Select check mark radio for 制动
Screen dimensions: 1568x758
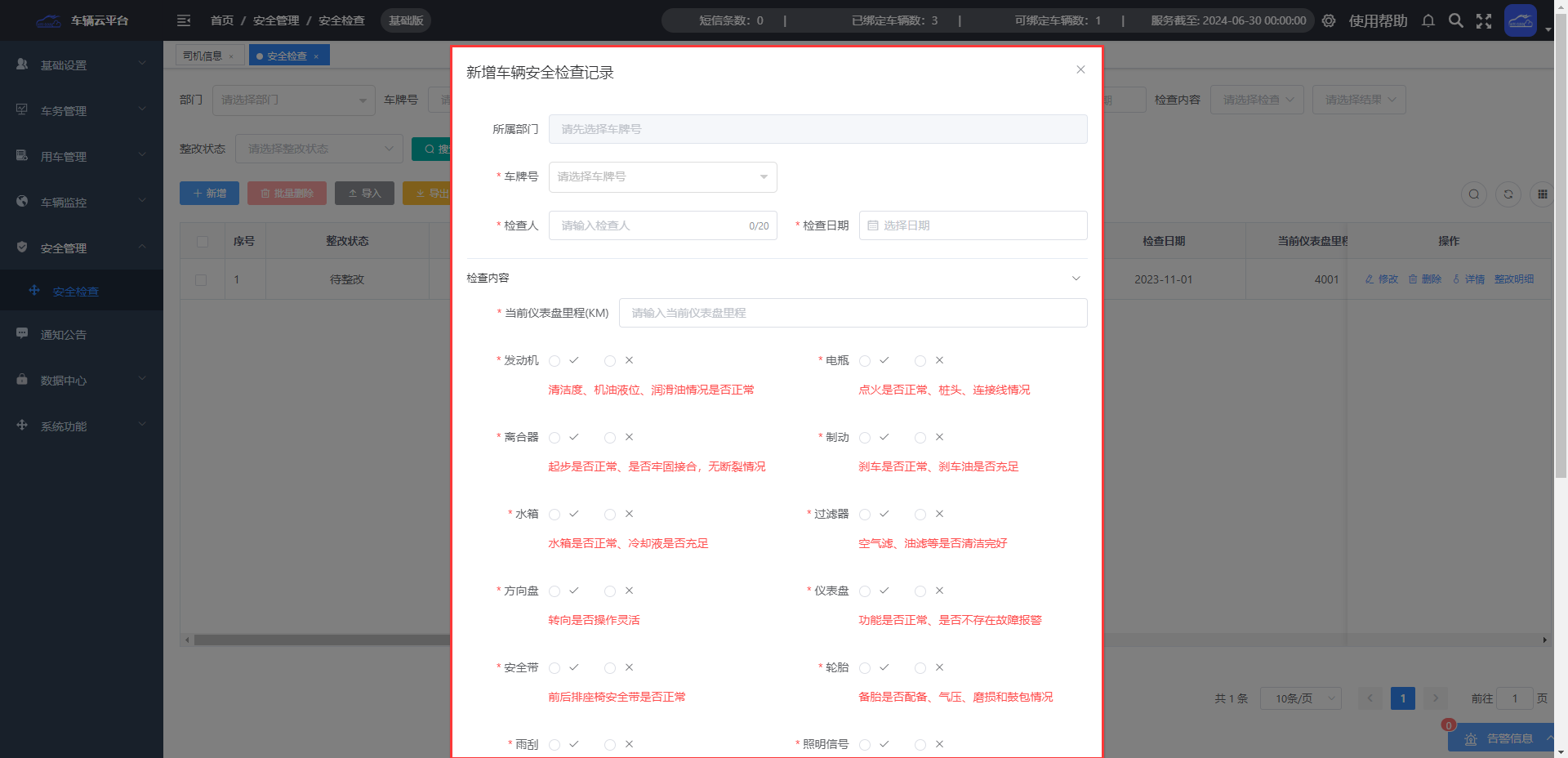pyautogui.click(x=865, y=438)
